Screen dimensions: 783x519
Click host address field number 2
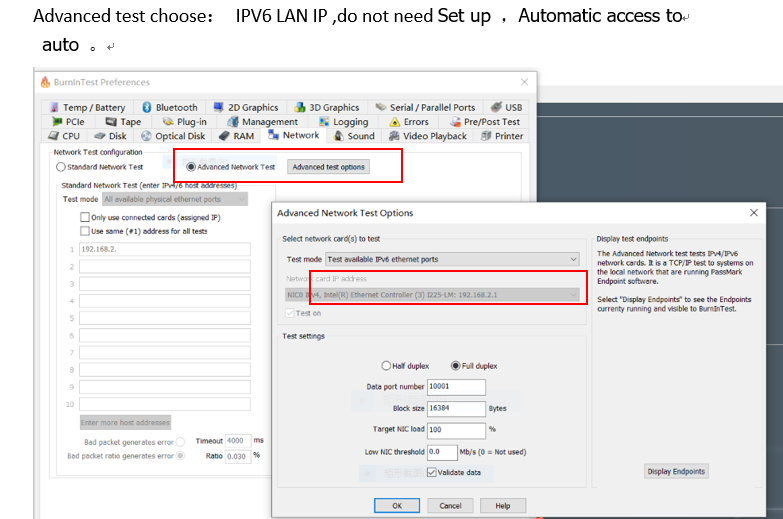165,266
